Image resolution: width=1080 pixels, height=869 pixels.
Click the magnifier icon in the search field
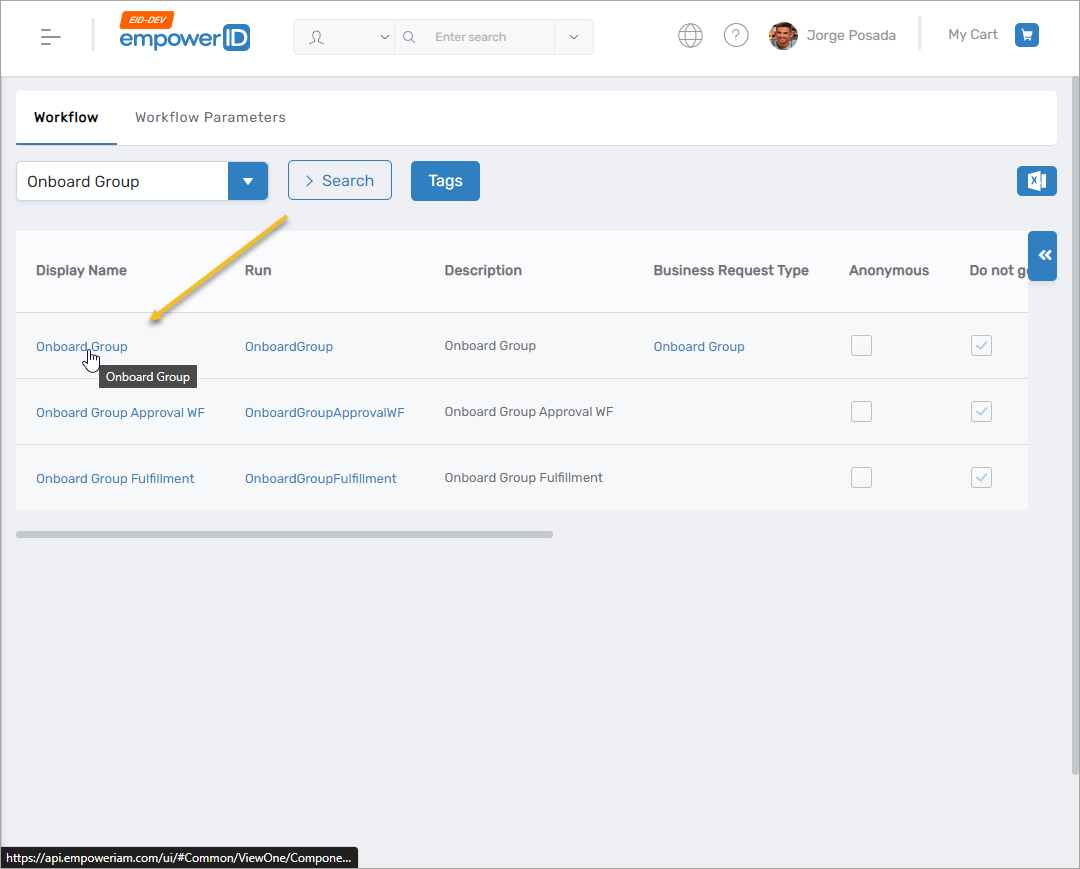[x=409, y=36]
